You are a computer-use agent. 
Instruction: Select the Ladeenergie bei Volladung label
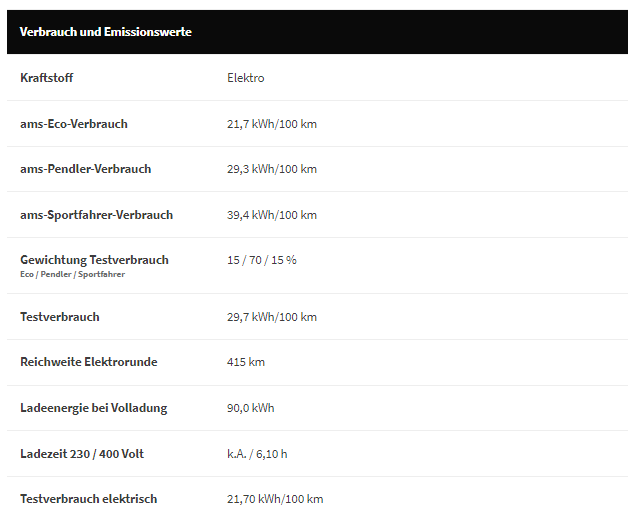tap(93, 408)
